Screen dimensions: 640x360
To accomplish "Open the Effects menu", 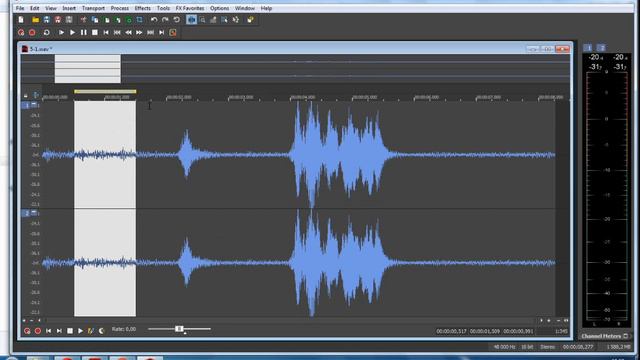I will tap(142, 8).
